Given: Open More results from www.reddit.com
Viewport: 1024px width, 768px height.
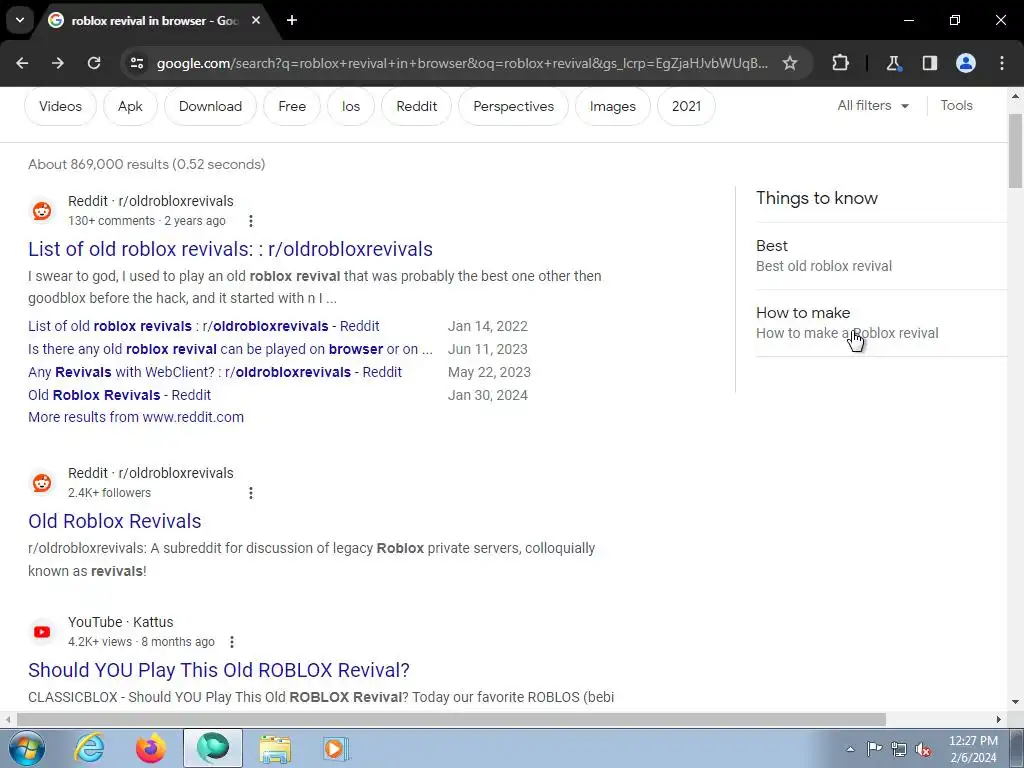Looking at the screenshot, I should pos(136,417).
